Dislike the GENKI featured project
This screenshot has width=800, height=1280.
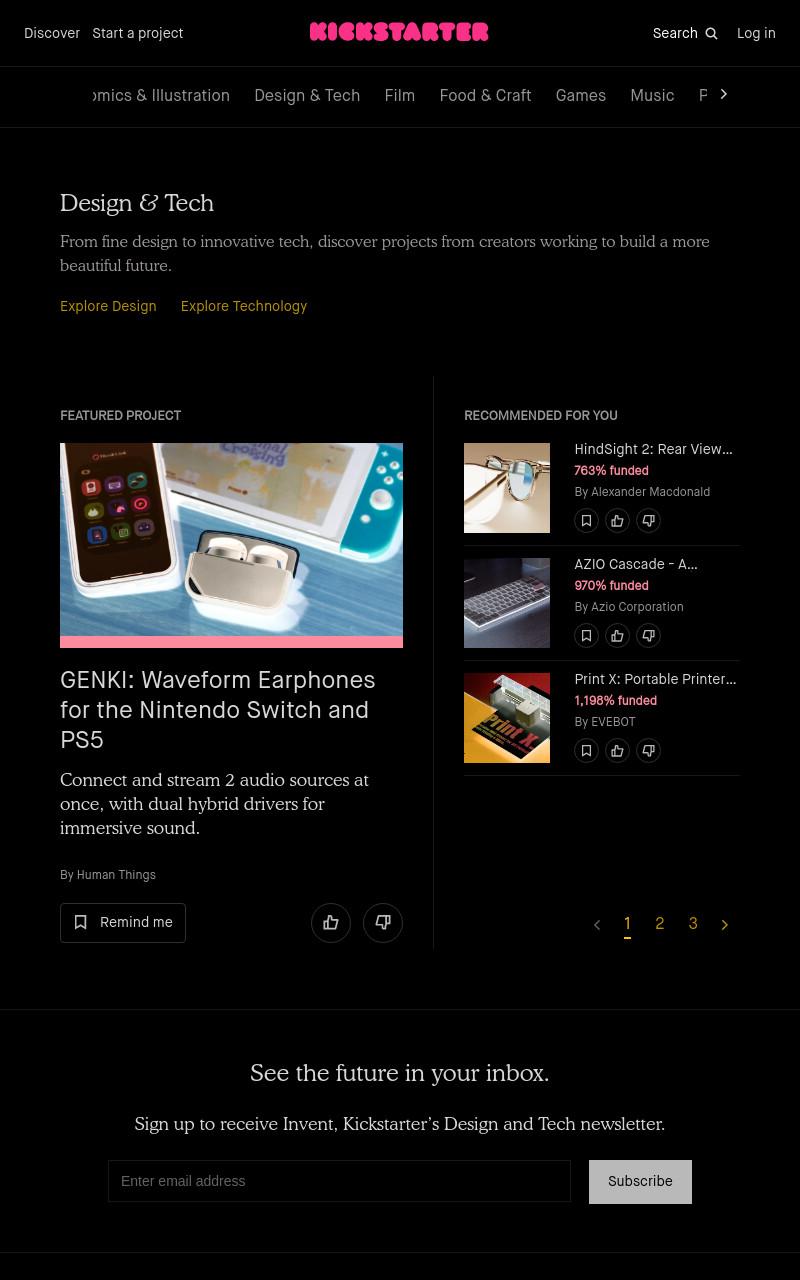click(x=383, y=923)
